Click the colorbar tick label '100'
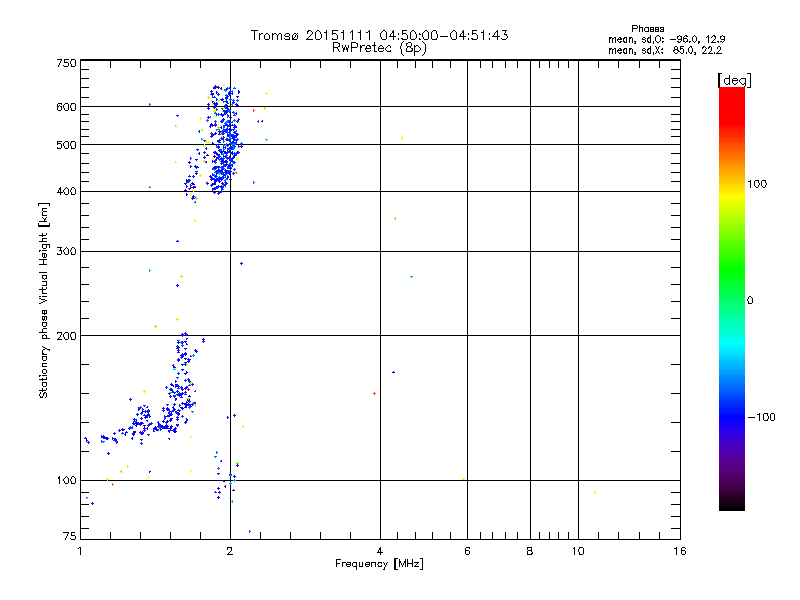 coord(757,184)
